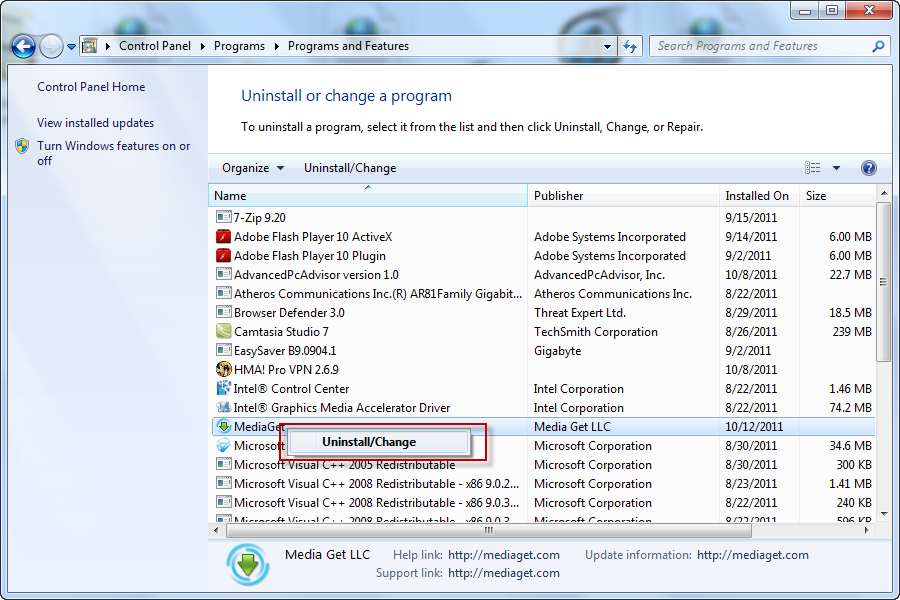
Task: Click the search magnifier icon
Action: coord(878,46)
